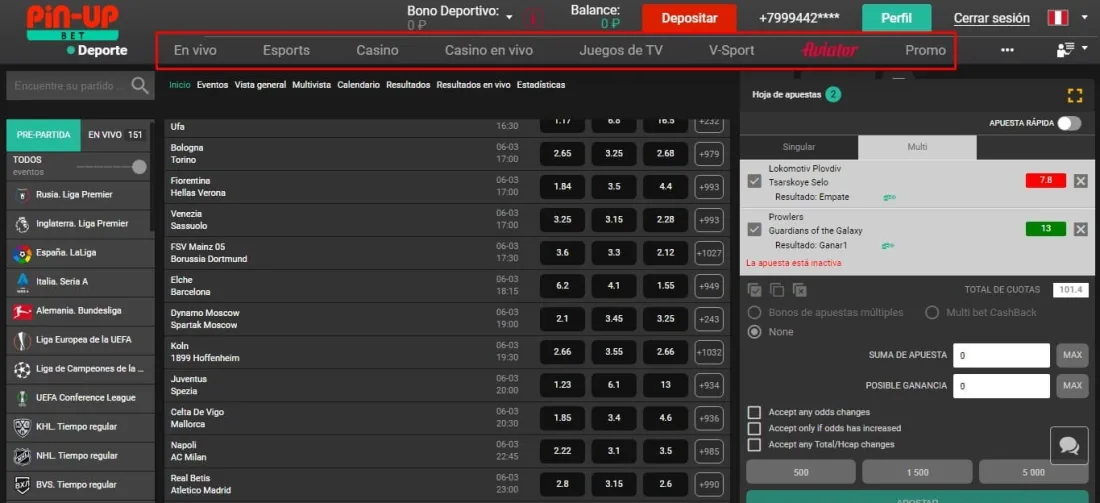1100x503 pixels.
Task: Click the 1 500 quick stake button
Action: [917, 472]
